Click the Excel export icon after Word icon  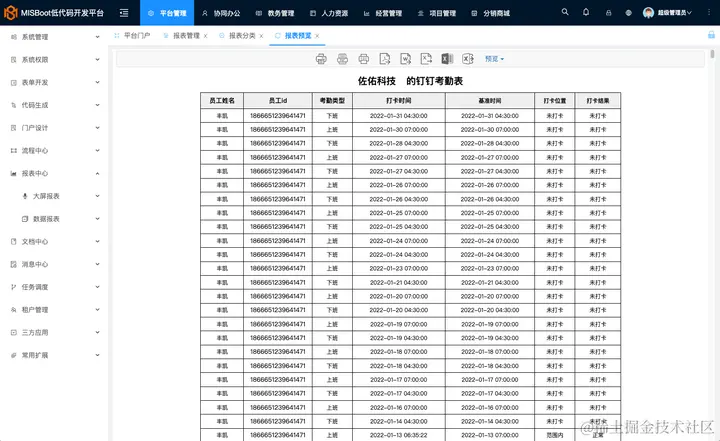[x=426, y=59]
